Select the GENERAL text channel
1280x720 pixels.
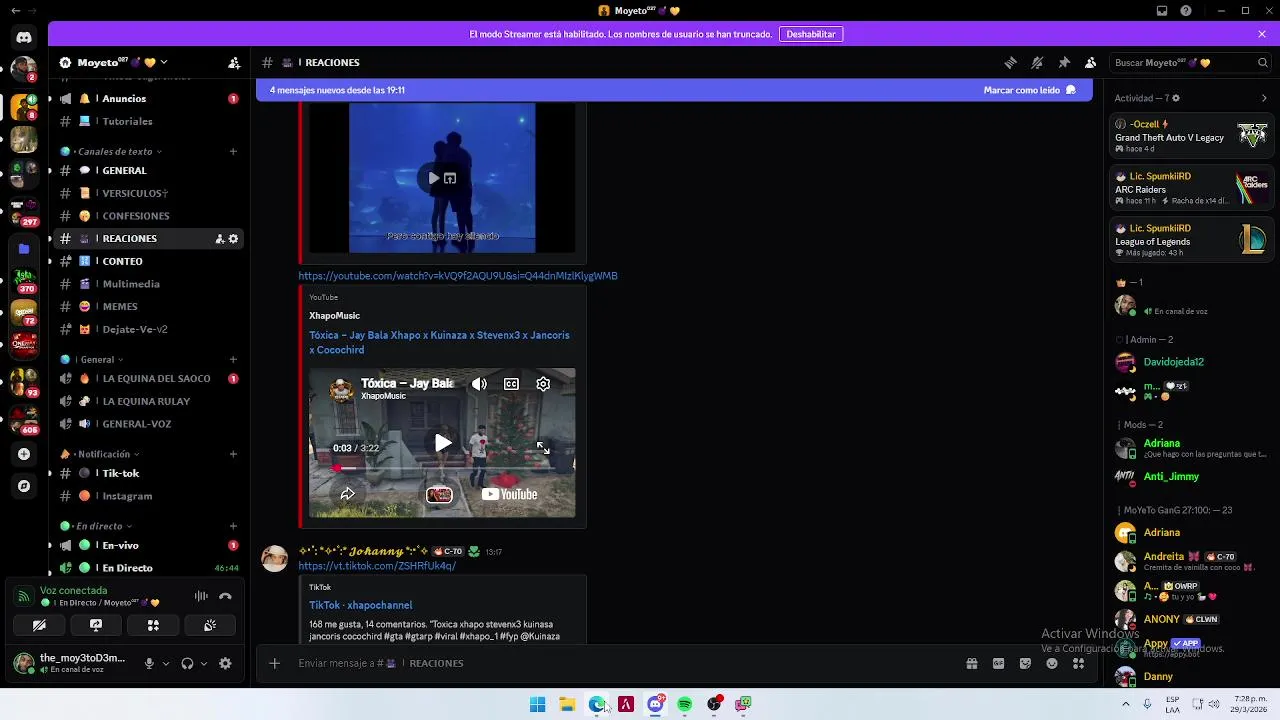click(x=149, y=170)
